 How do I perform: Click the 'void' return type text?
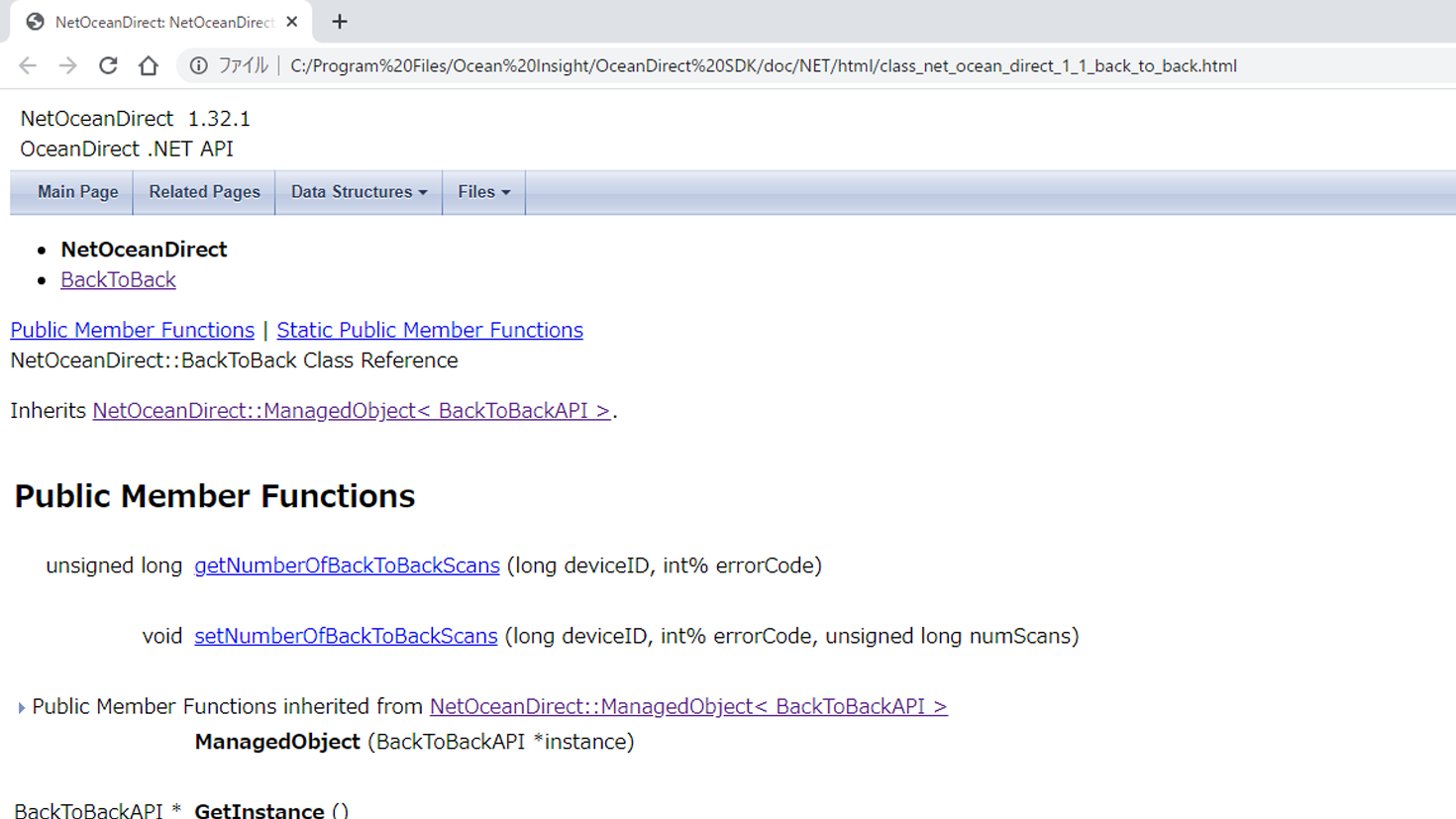[162, 636]
